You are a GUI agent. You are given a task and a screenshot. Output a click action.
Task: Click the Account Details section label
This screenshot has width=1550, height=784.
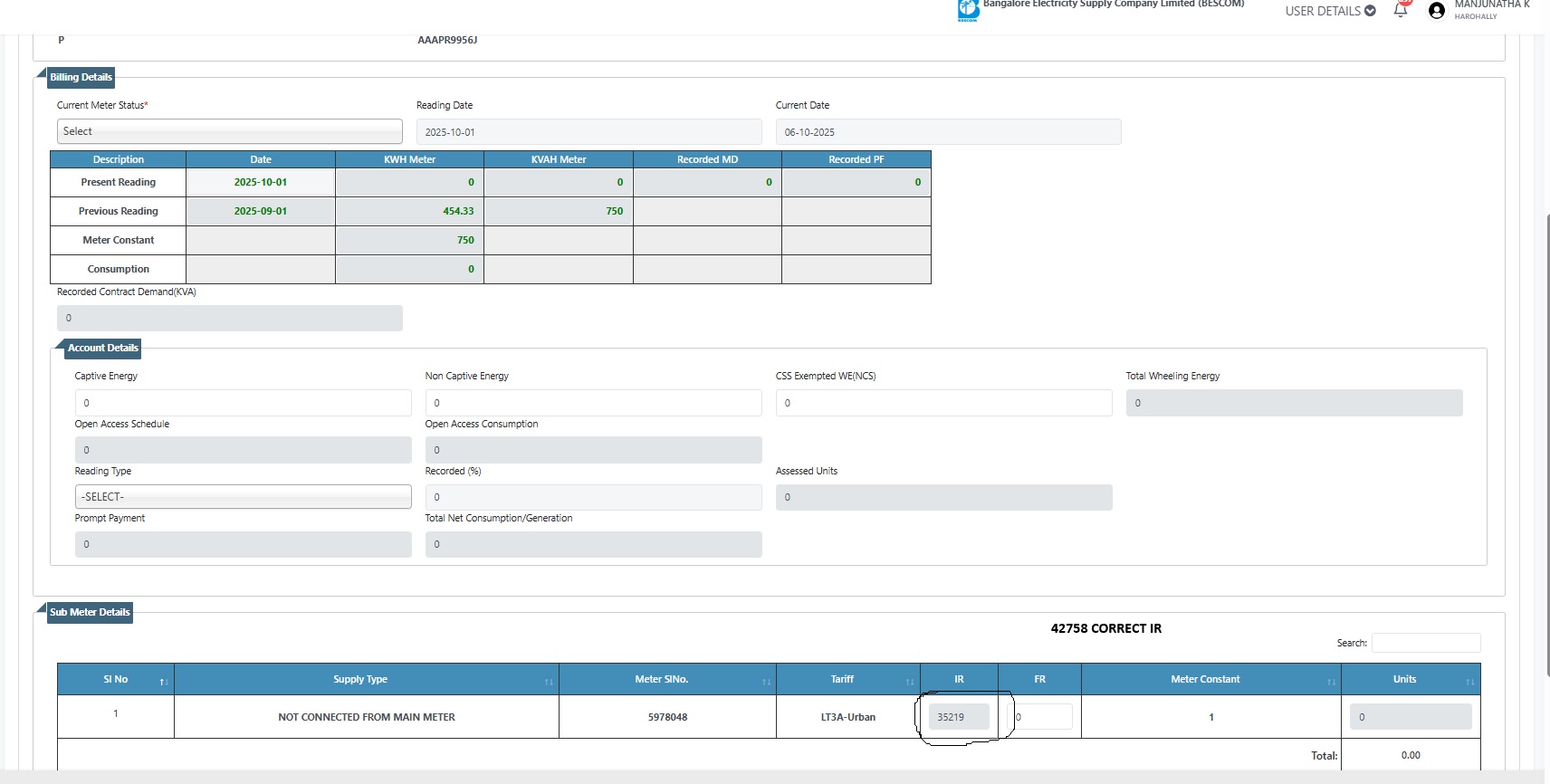102,349
